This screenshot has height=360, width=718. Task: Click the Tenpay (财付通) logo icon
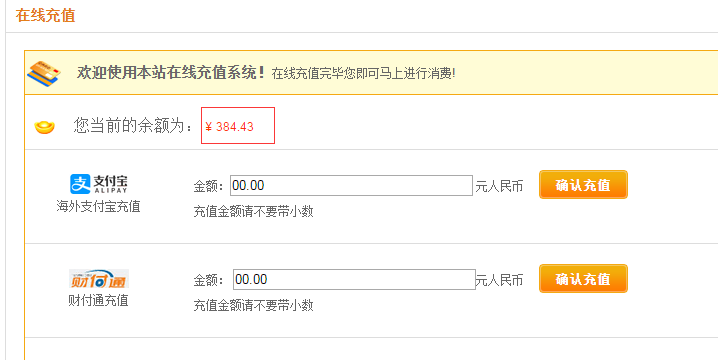tap(99, 279)
